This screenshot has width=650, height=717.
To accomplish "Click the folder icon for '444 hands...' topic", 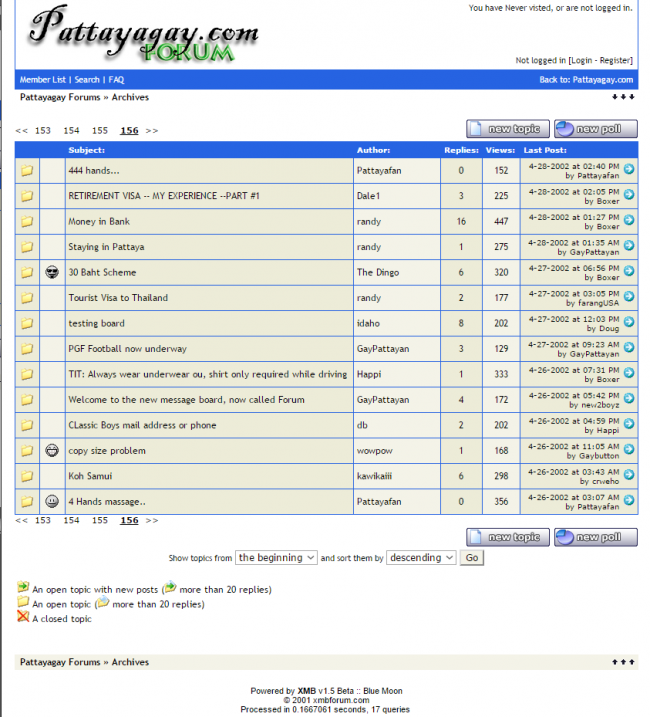I will [27, 171].
